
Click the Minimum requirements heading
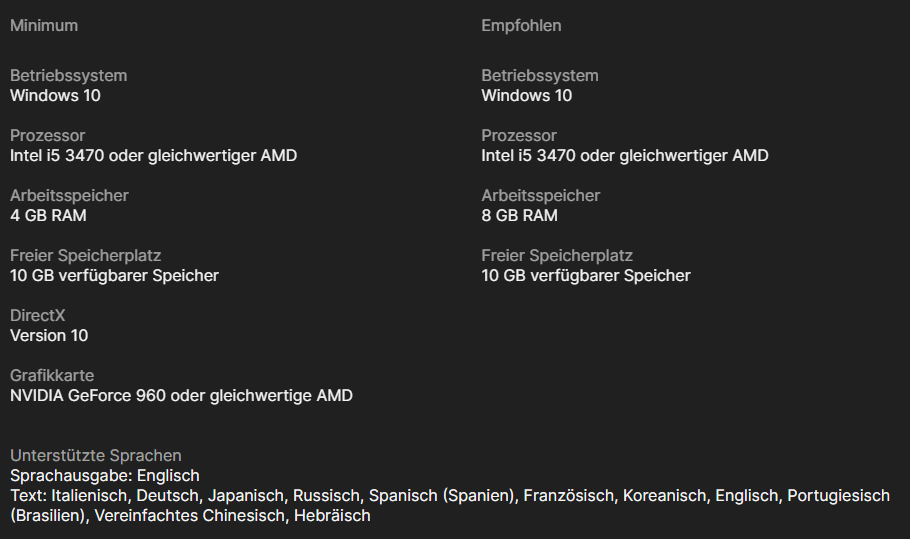pos(44,26)
